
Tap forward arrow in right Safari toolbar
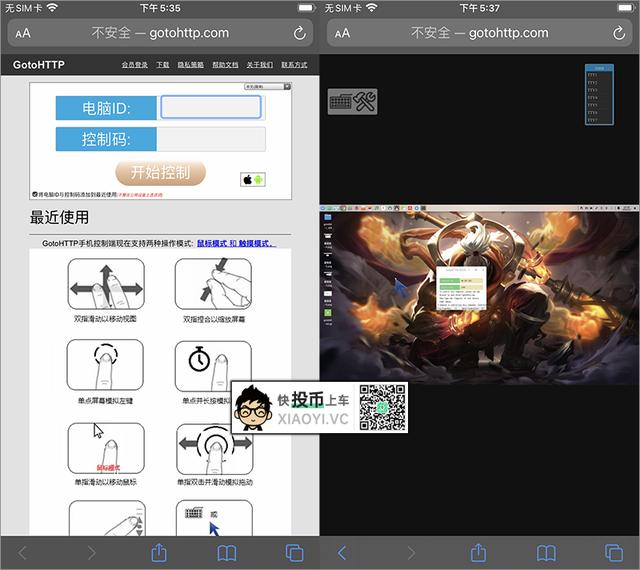(411, 553)
